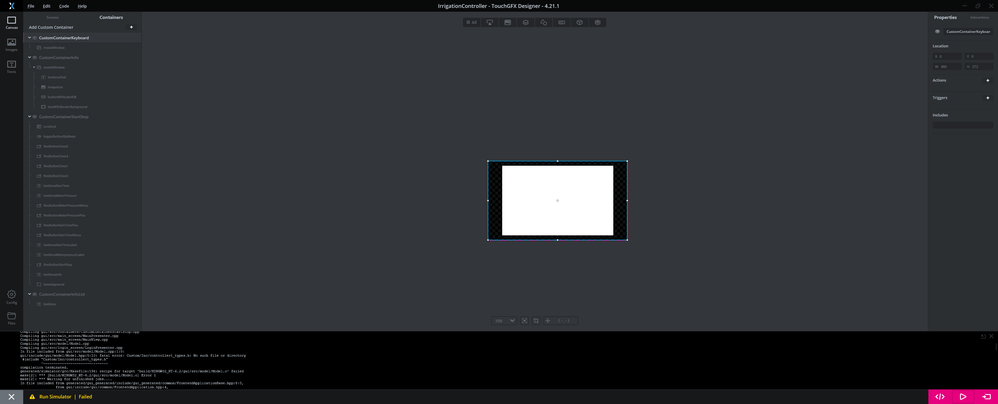Open the Edit menu
Image resolution: width=998 pixels, height=404 pixels.
[x=46, y=6]
